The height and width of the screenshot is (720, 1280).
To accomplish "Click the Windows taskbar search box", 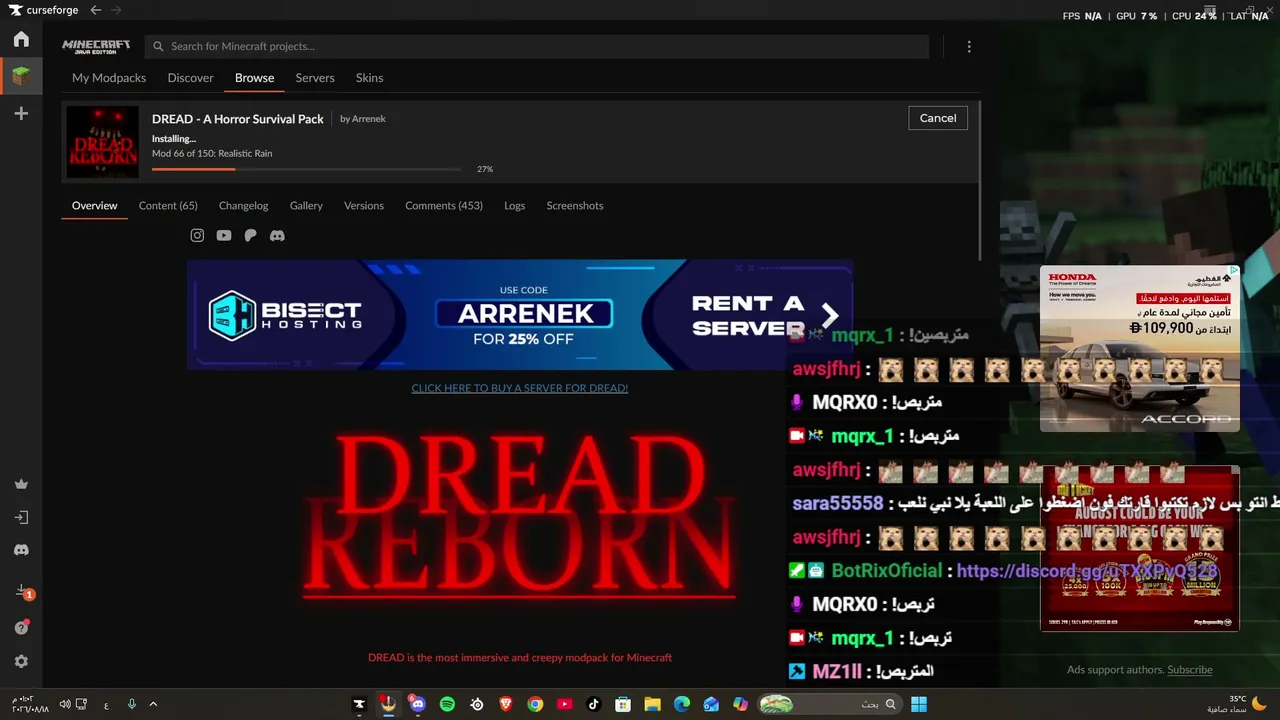I will click(830, 704).
